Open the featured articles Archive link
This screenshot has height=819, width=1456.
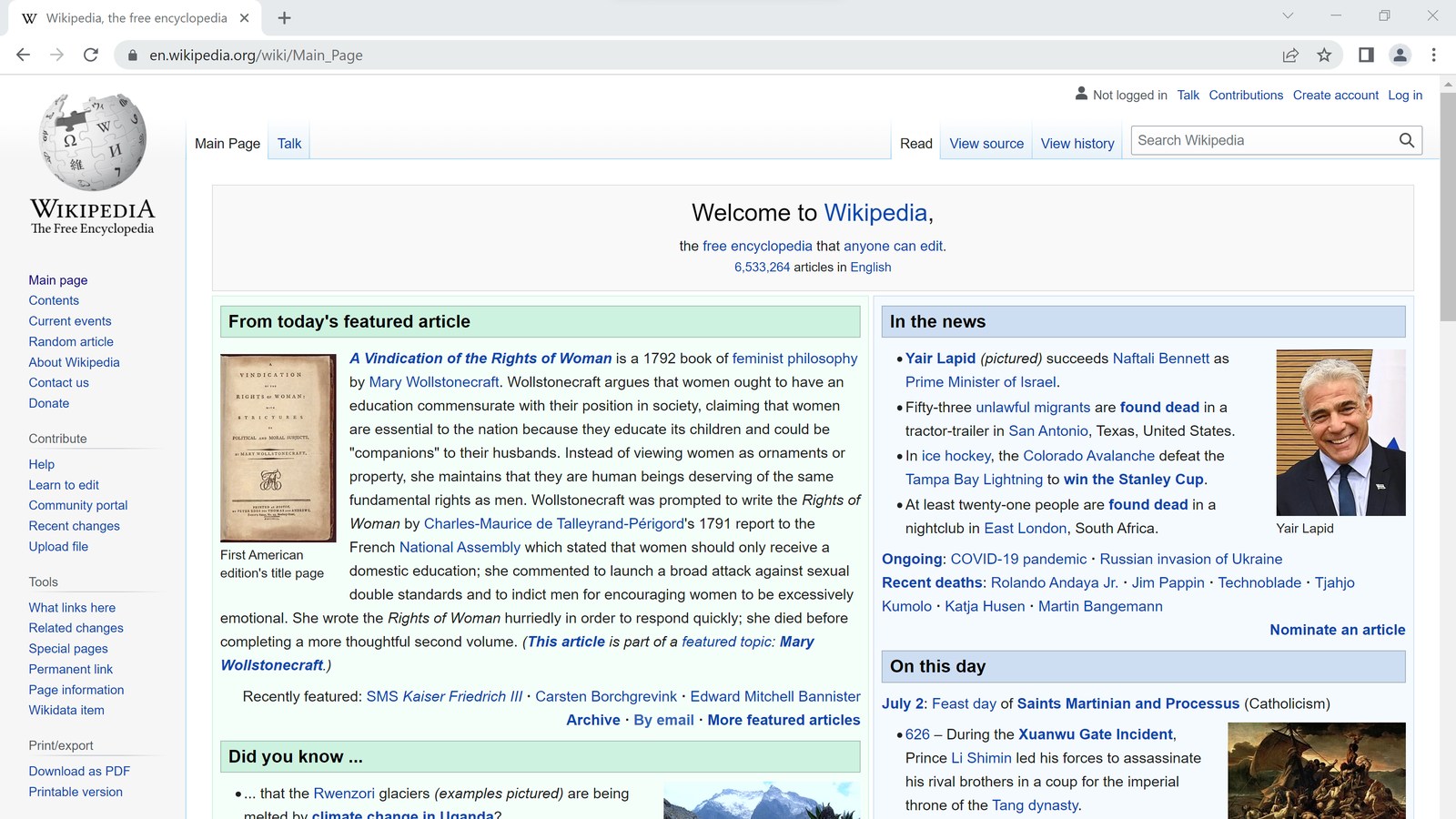coord(593,720)
